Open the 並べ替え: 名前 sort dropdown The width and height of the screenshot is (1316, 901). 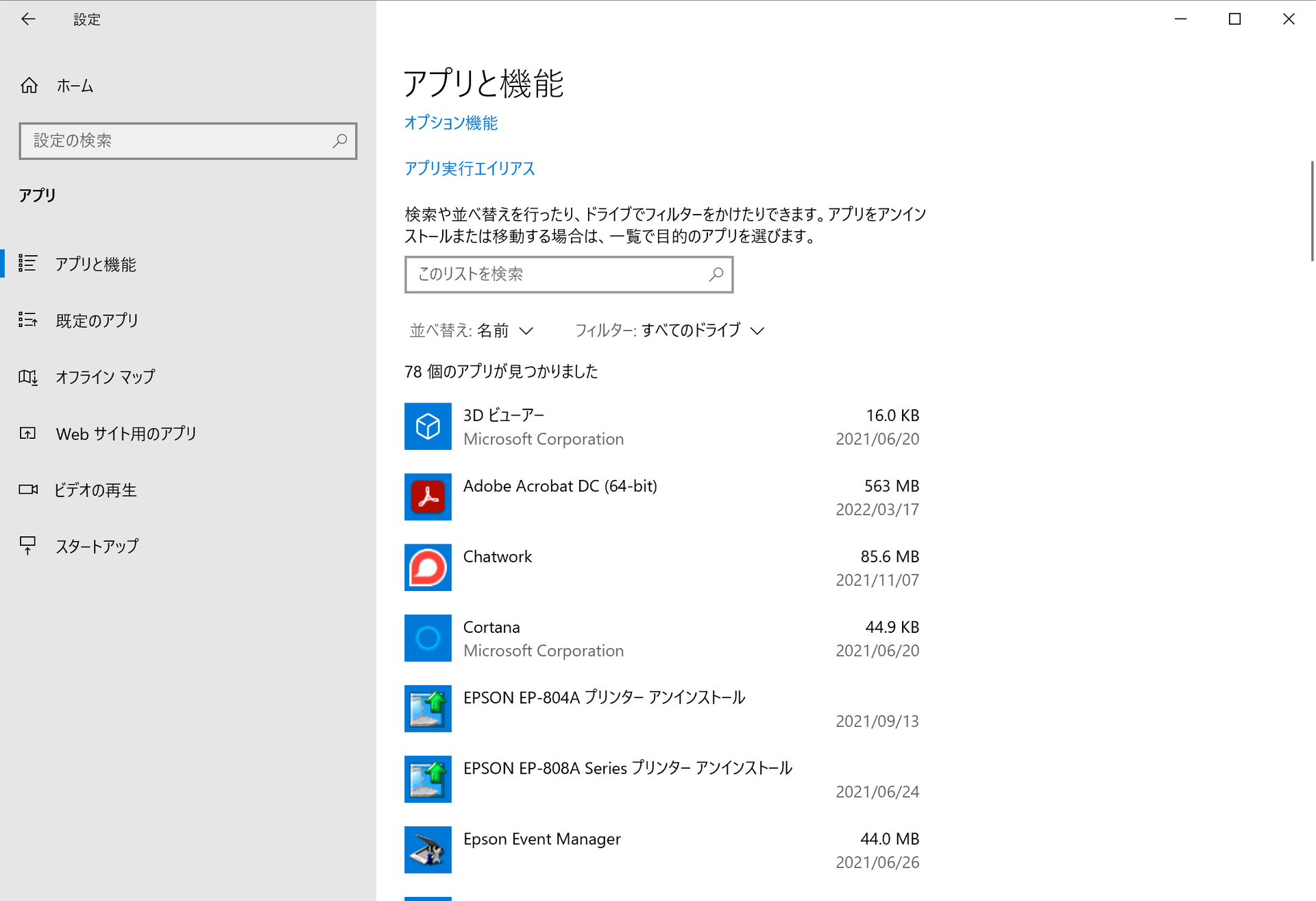[472, 331]
